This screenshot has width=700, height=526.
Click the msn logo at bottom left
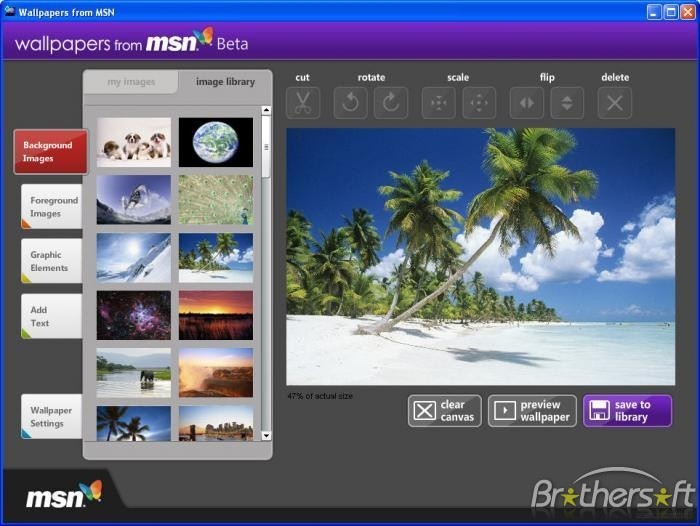click(64, 494)
